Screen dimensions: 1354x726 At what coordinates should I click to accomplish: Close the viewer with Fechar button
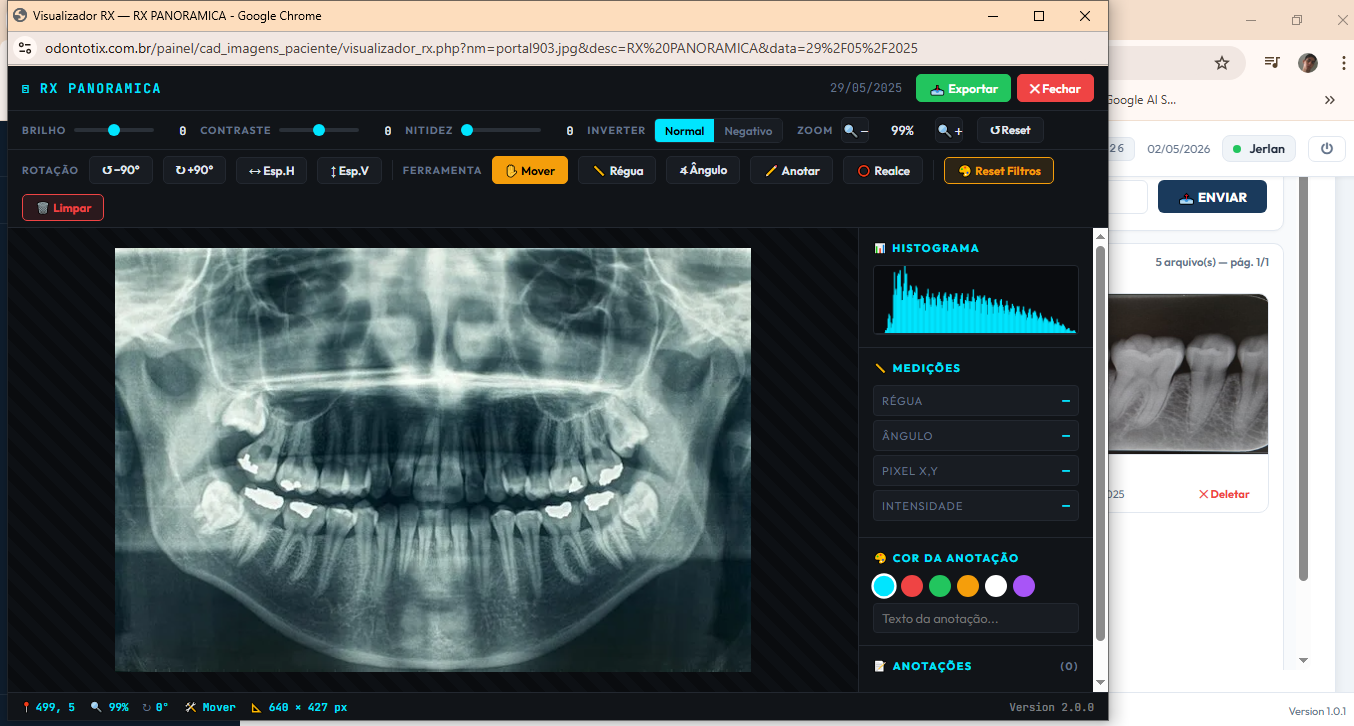point(1055,88)
